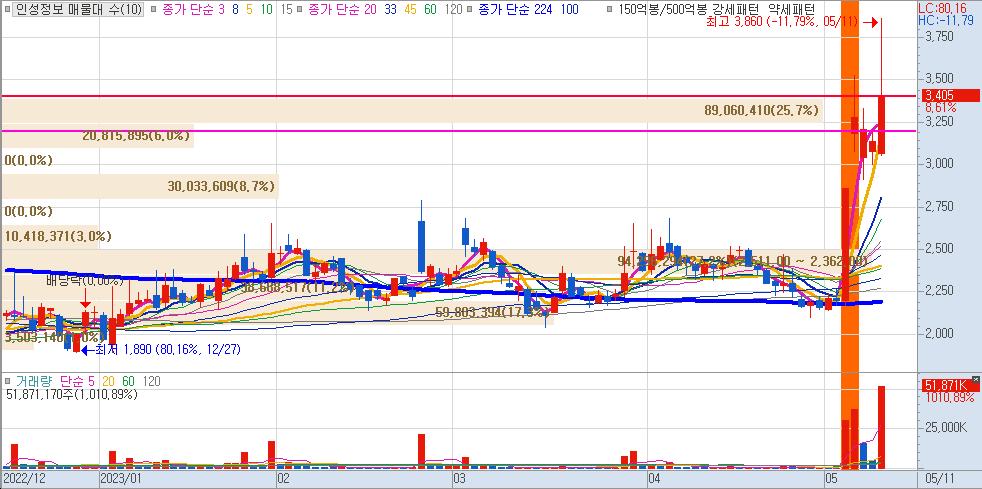
Task: Click the 120 value in volume legend
Action: (x=152, y=381)
